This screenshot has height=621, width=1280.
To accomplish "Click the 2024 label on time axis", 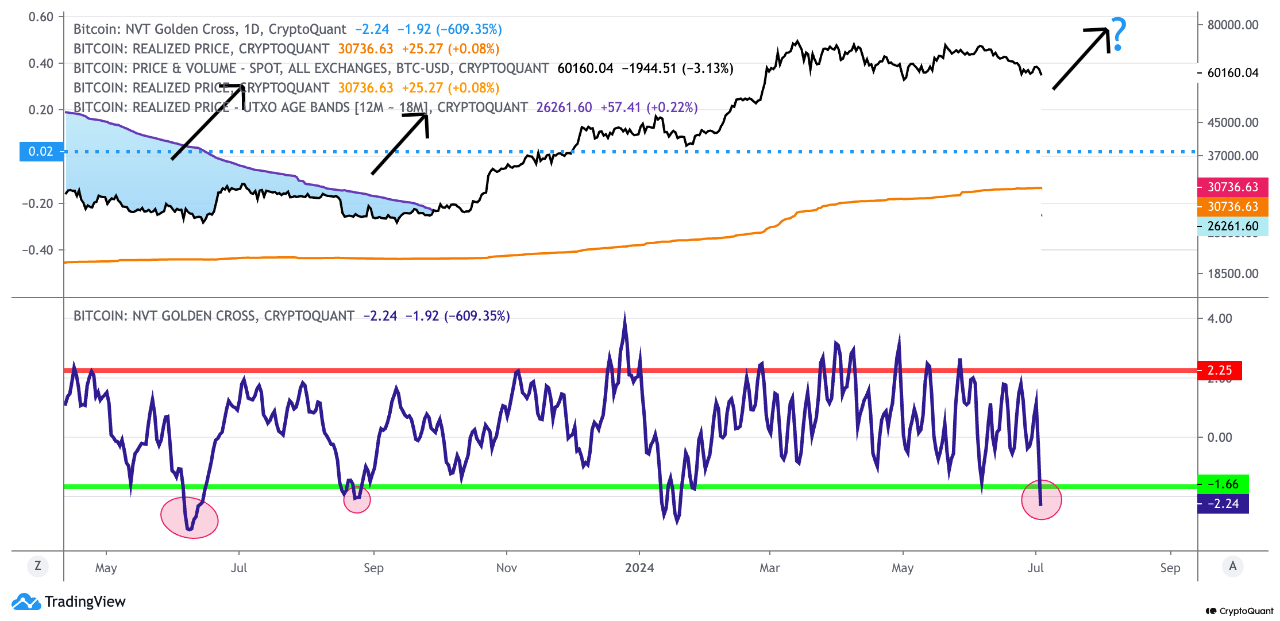I will (x=638, y=568).
